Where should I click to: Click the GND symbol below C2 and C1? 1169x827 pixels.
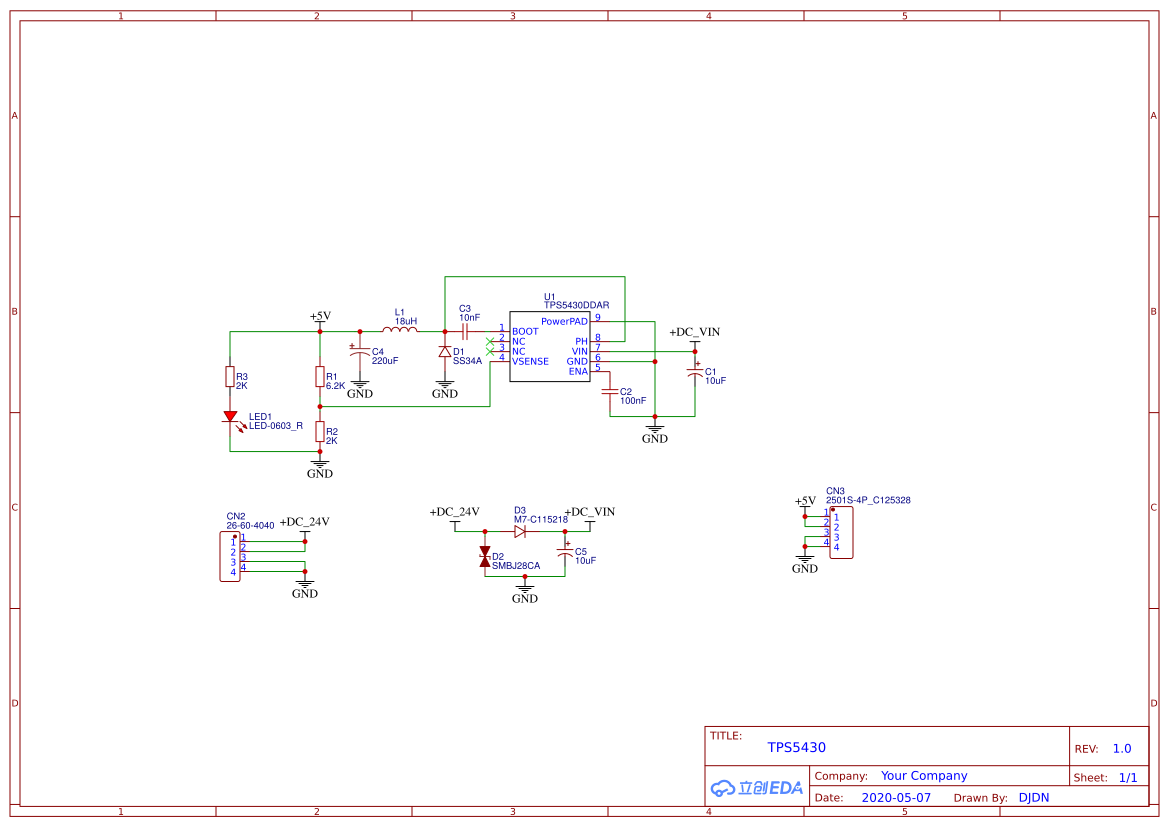tap(655, 433)
